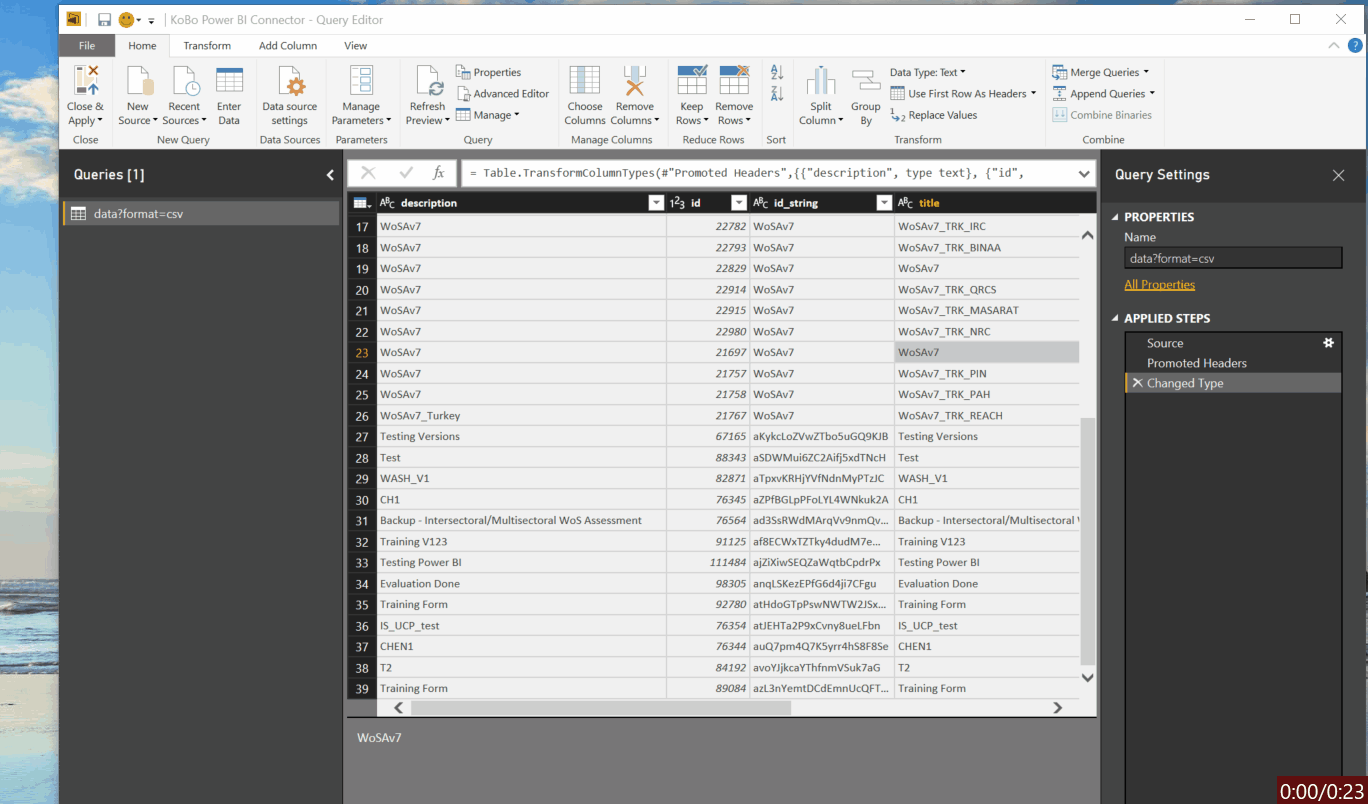Open the New Source icon
The height and width of the screenshot is (804, 1368).
[x=138, y=81]
